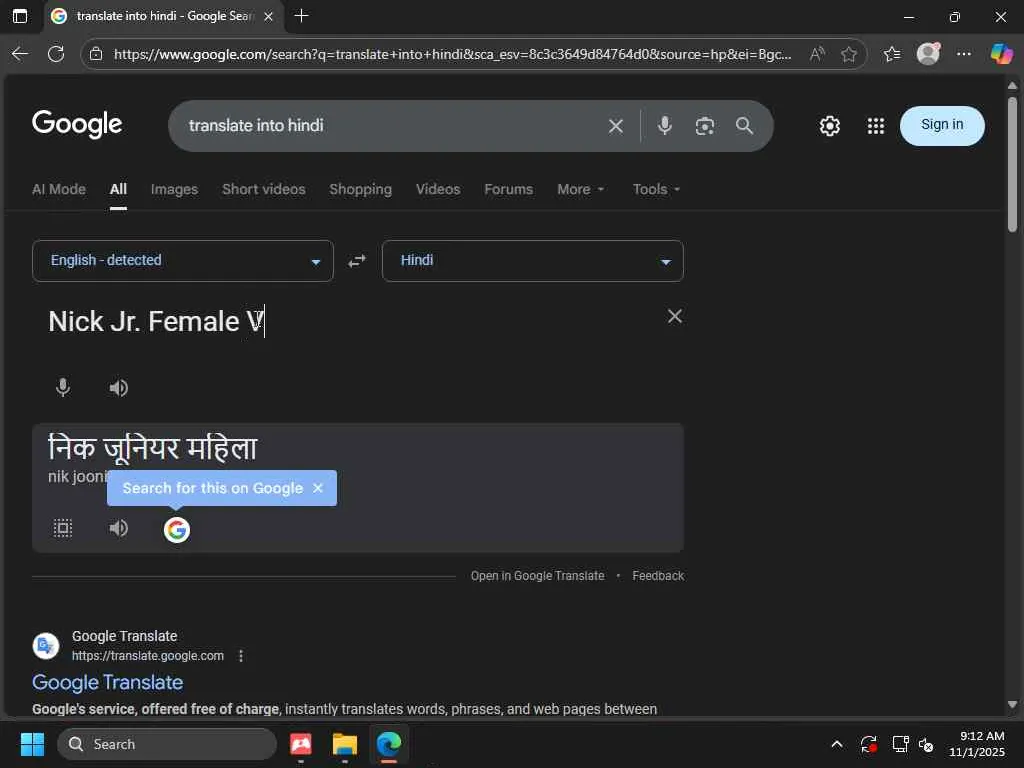Image resolution: width=1024 pixels, height=768 pixels.
Task: Open tab actions menu
Action: [20, 16]
